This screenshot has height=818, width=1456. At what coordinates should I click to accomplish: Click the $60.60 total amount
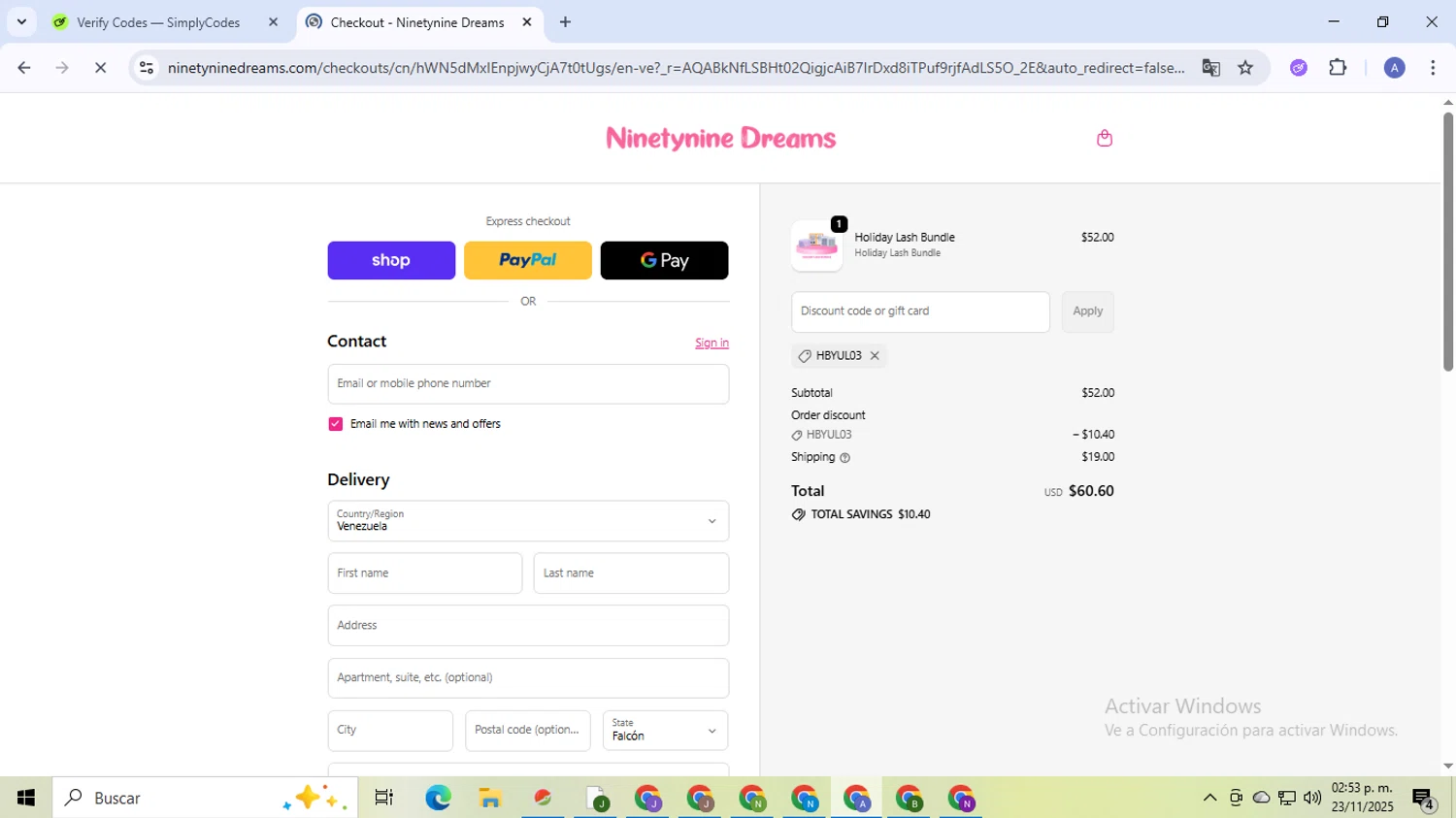1091,491
